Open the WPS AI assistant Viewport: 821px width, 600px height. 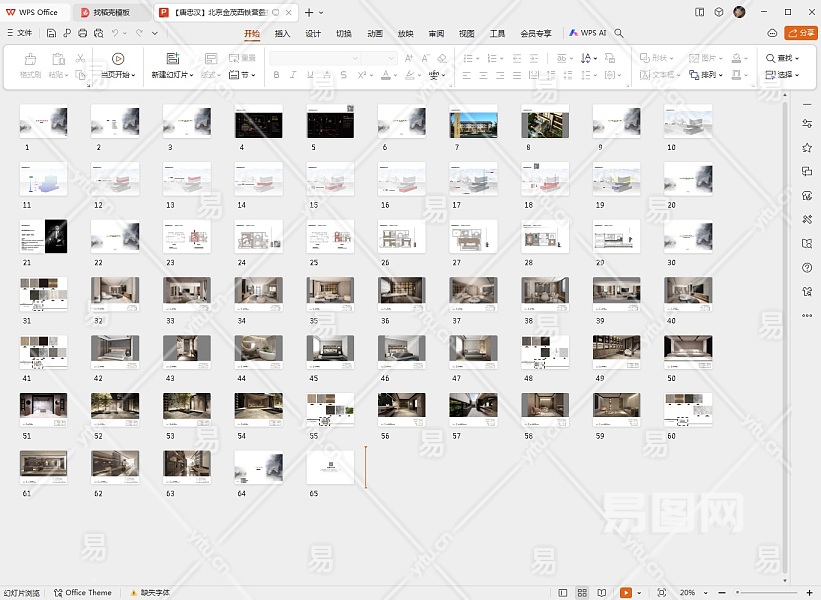(588, 33)
